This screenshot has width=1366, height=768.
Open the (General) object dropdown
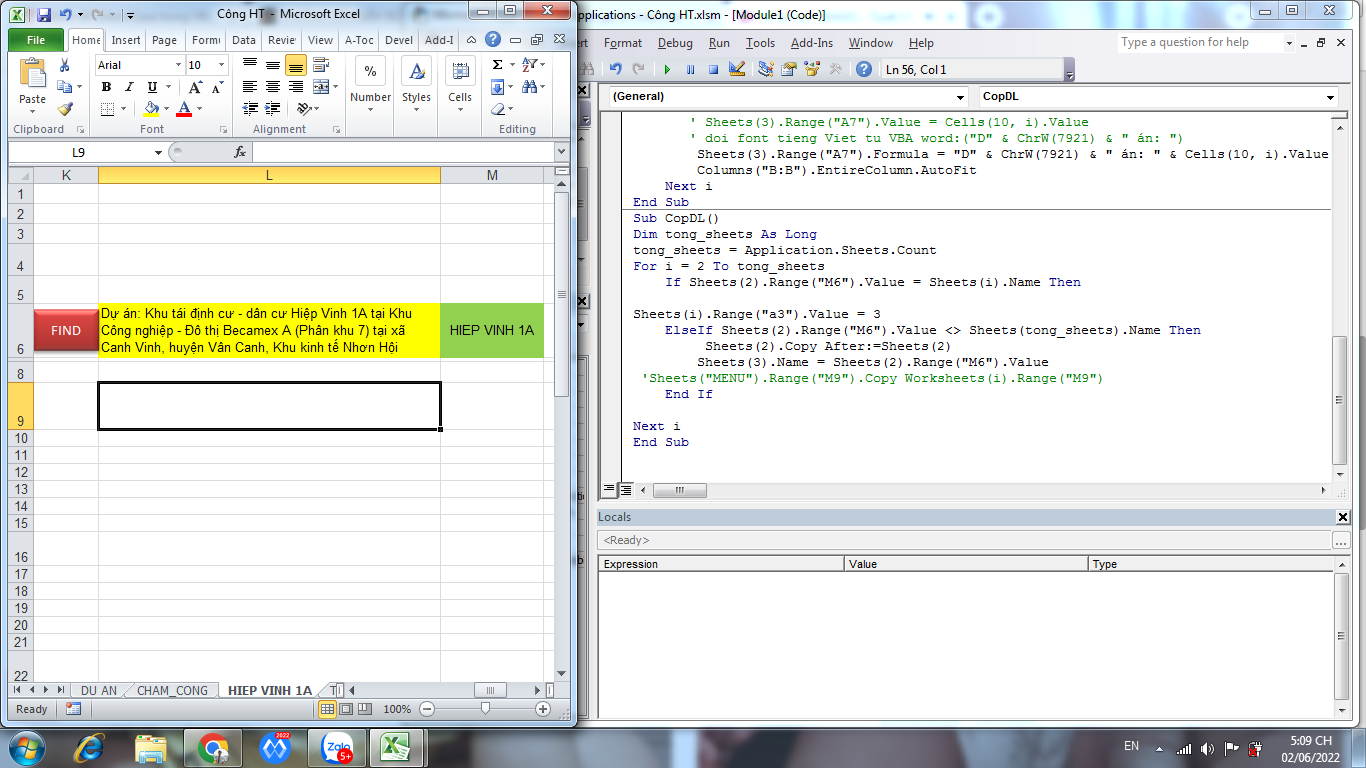(960, 97)
